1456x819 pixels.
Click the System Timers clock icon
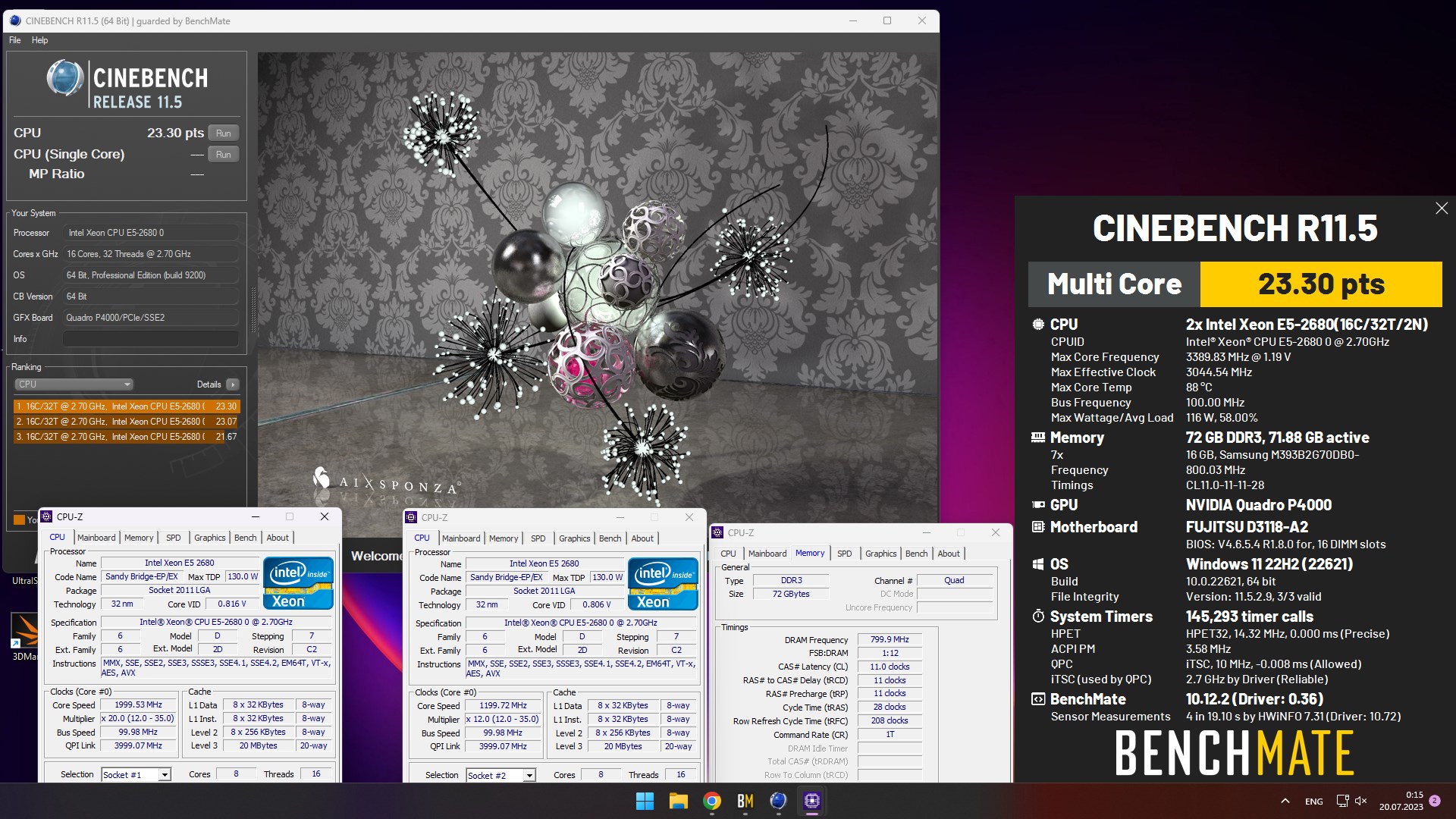point(1038,617)
